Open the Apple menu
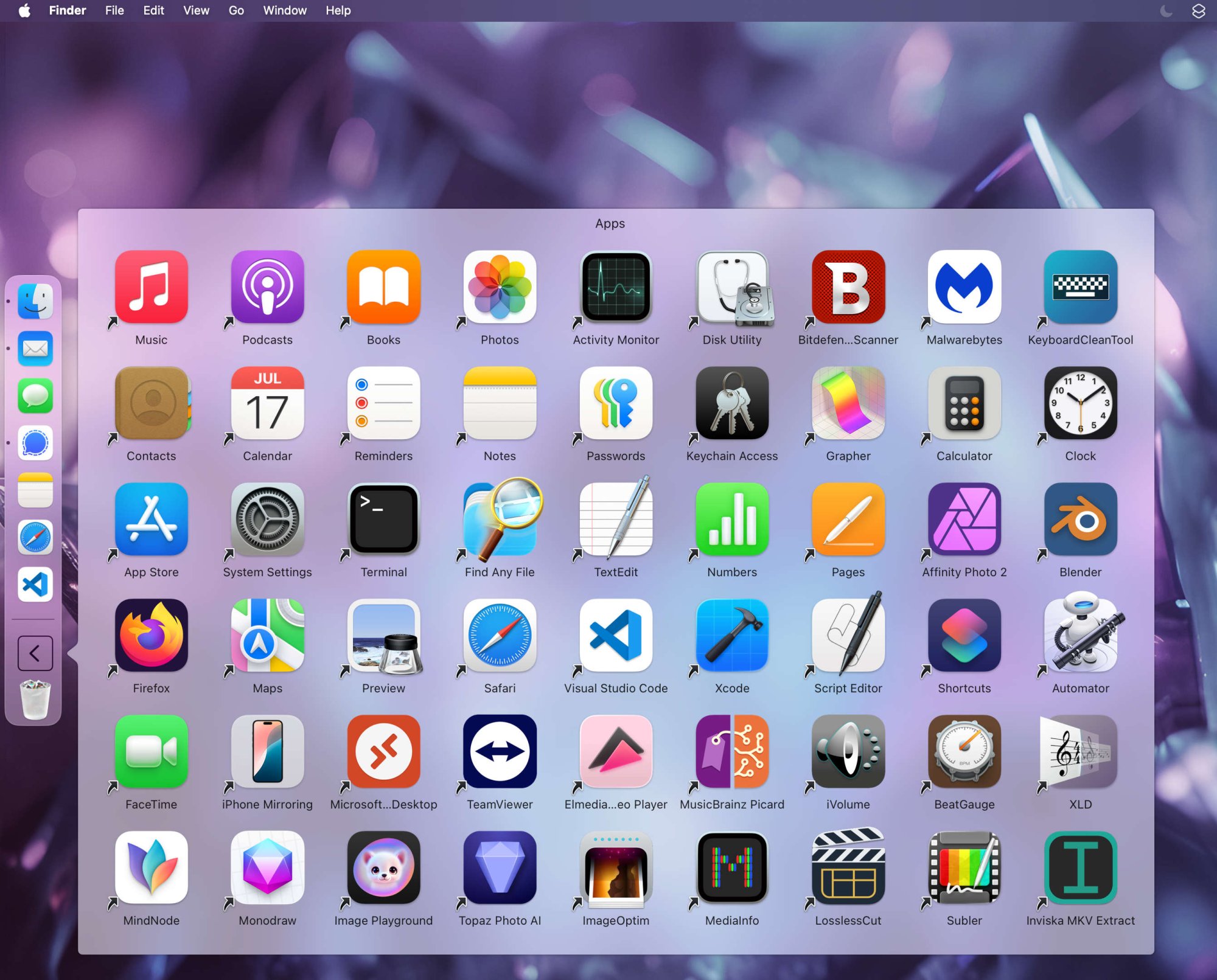1217x980 pixels. click(x=24, y=11)
